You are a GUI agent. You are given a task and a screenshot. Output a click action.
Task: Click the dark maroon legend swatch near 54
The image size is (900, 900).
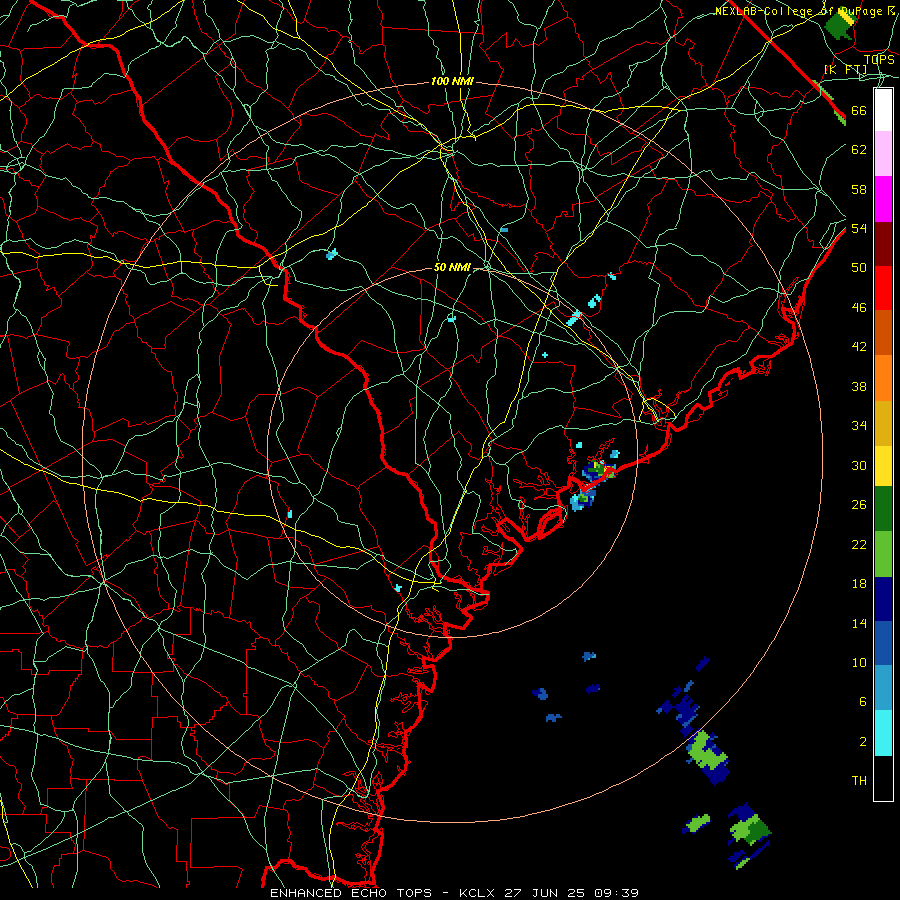click(883, 244)
